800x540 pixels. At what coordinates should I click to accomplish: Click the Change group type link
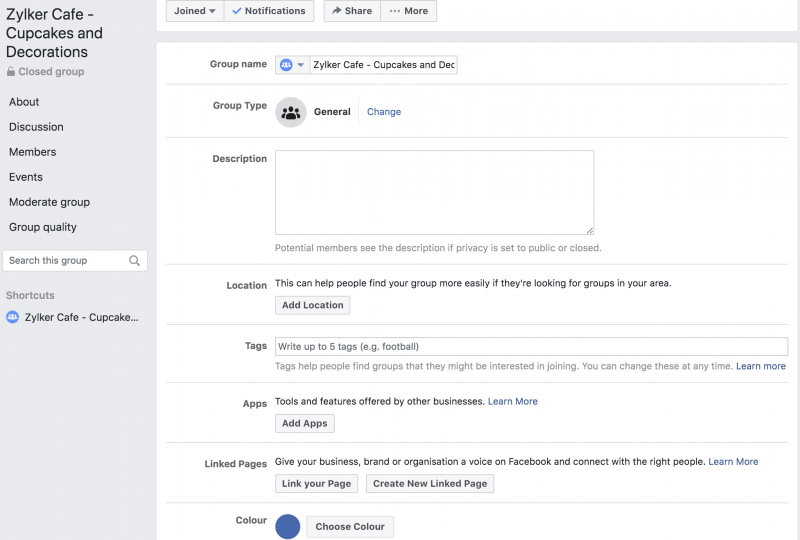(x=384, y=112)
